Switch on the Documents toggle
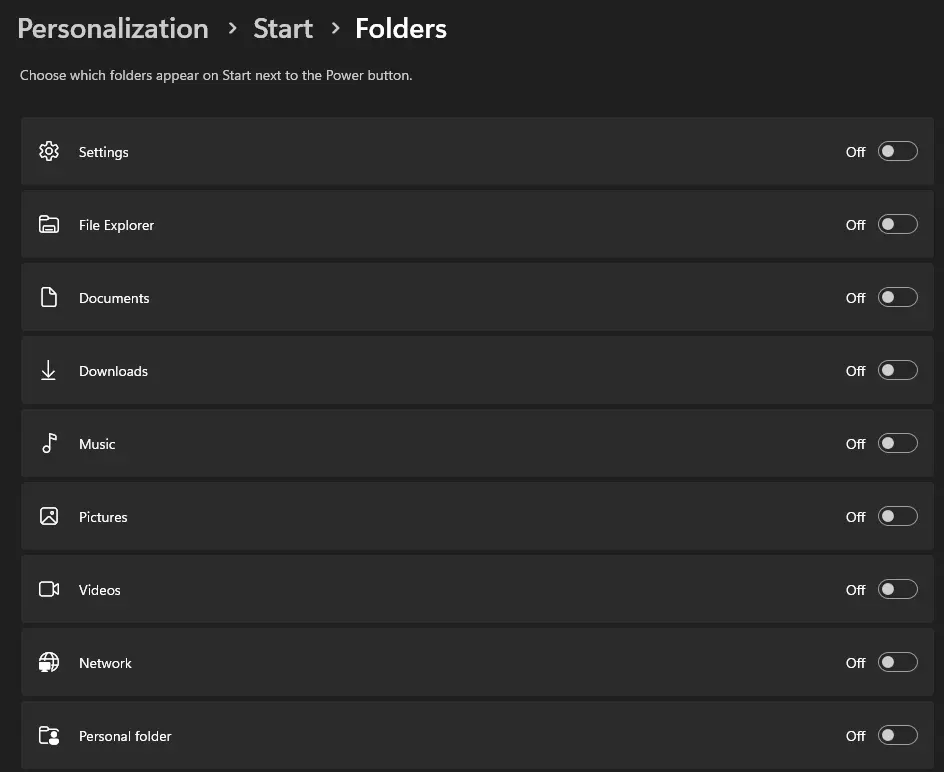 pos(897,297)
